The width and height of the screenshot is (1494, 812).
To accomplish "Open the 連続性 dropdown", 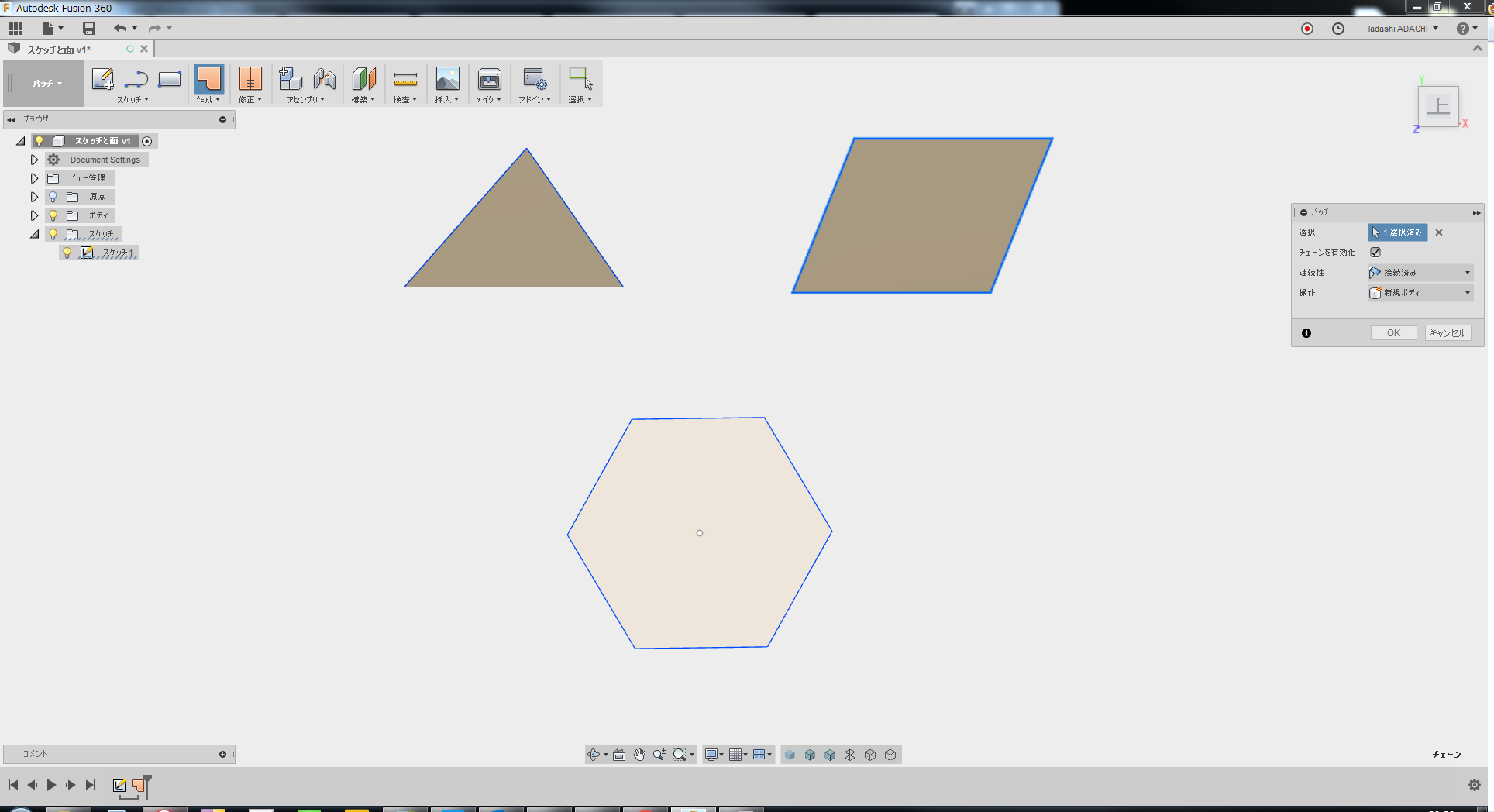I will [1420, 273].
